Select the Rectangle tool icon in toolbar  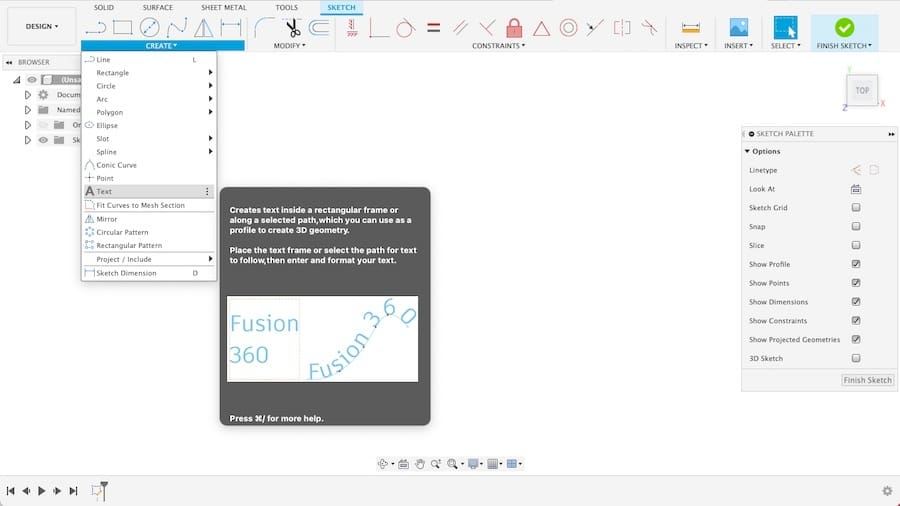point(122,27)
